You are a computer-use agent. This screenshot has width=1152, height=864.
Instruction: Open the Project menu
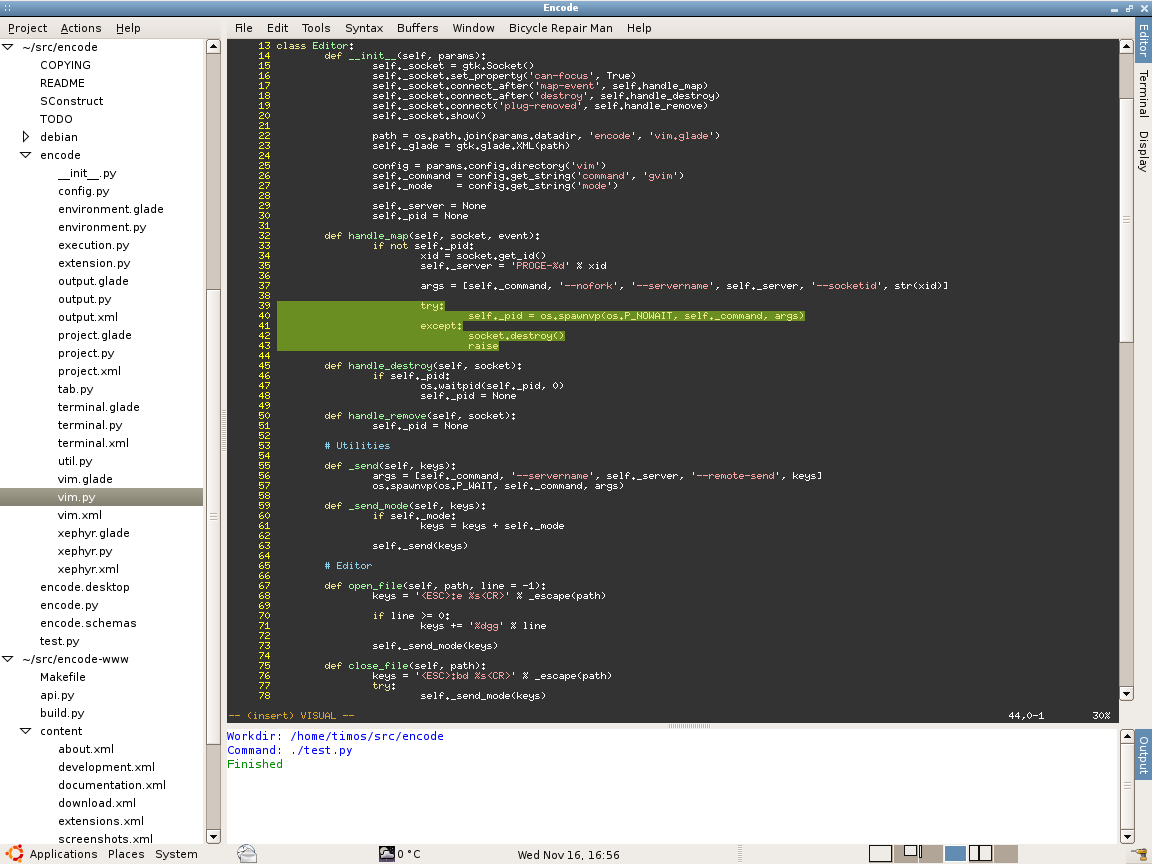(x=27, y=28)
